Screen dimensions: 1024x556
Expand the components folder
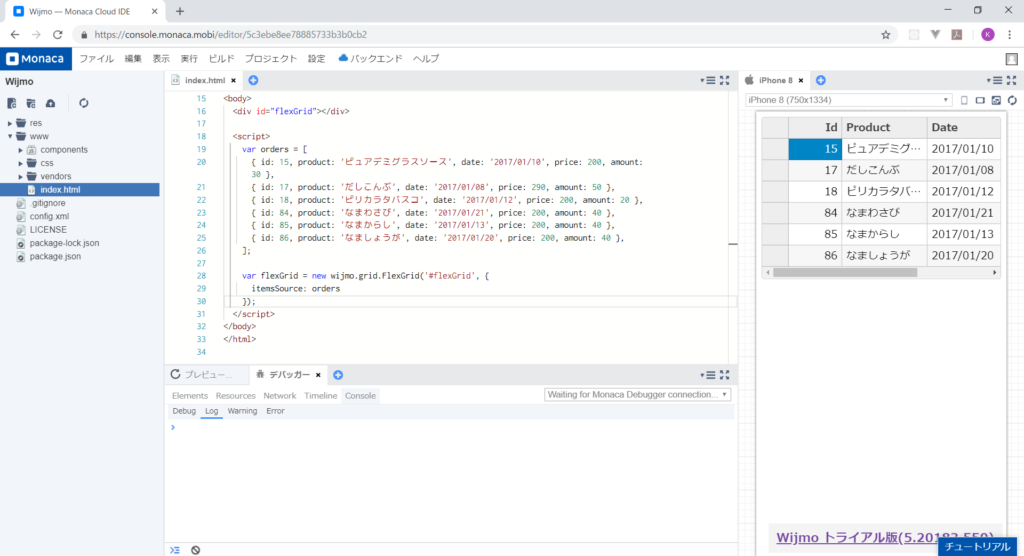20,150
